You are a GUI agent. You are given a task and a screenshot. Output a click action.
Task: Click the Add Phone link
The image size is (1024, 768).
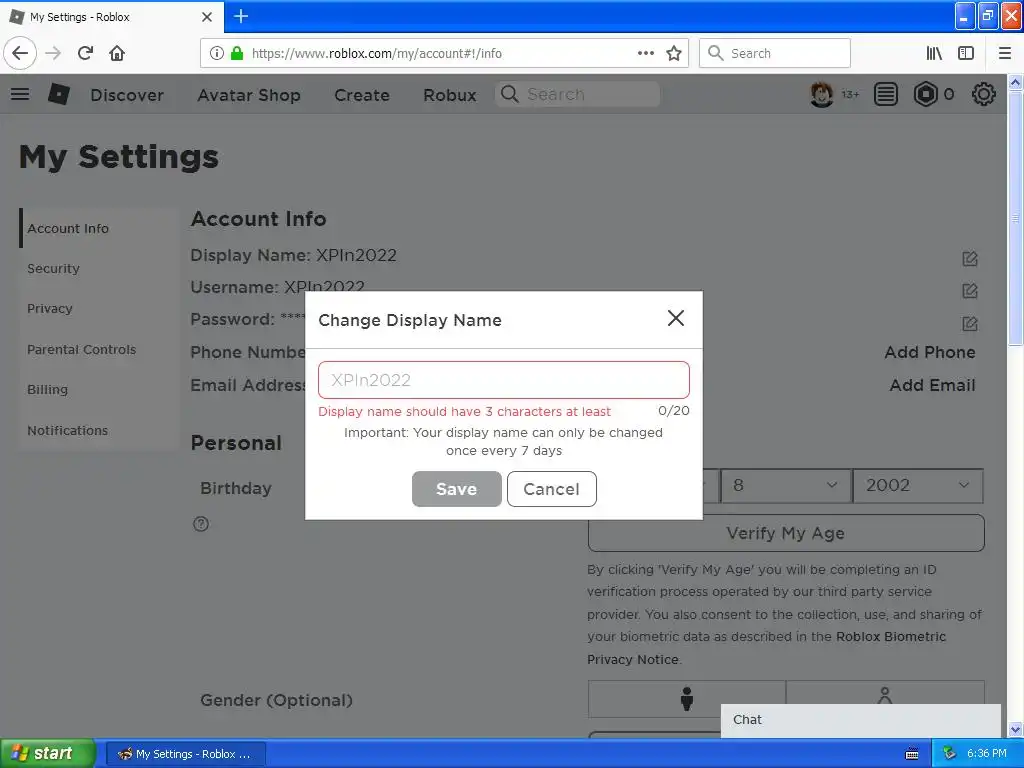930,353
